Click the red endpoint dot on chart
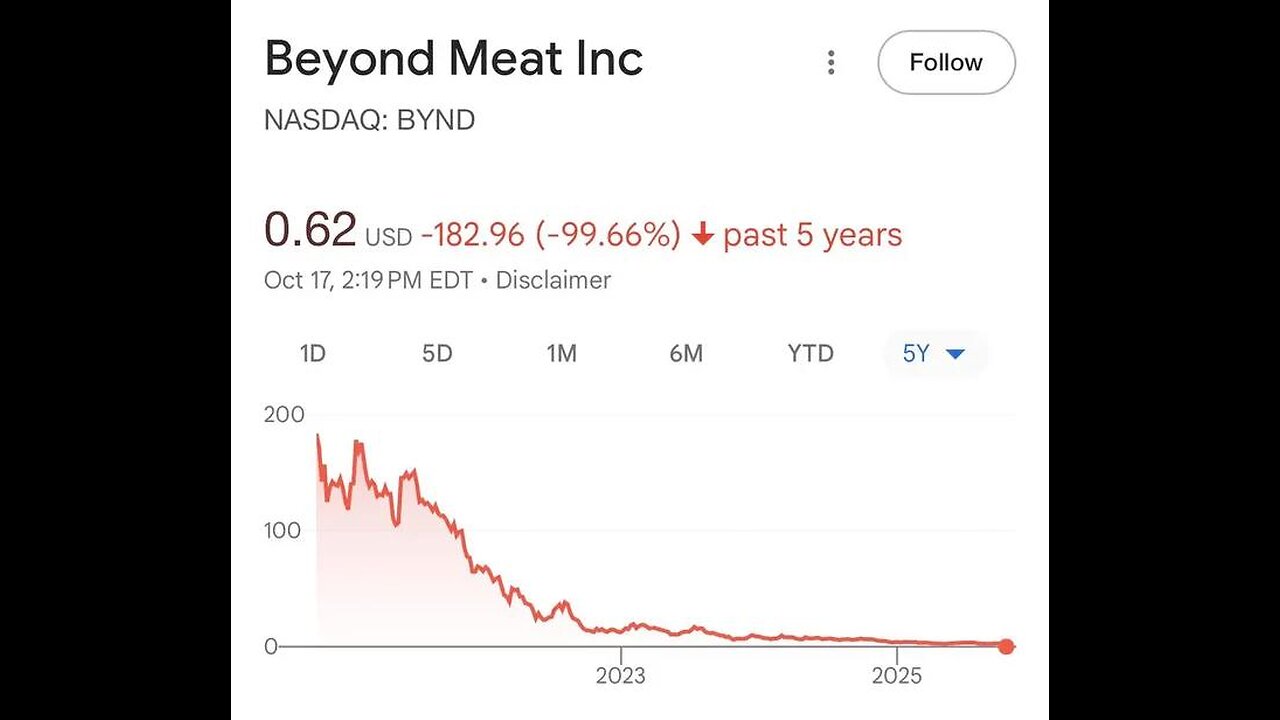This screenshot has height=720, width=1280. point(1006,647)
